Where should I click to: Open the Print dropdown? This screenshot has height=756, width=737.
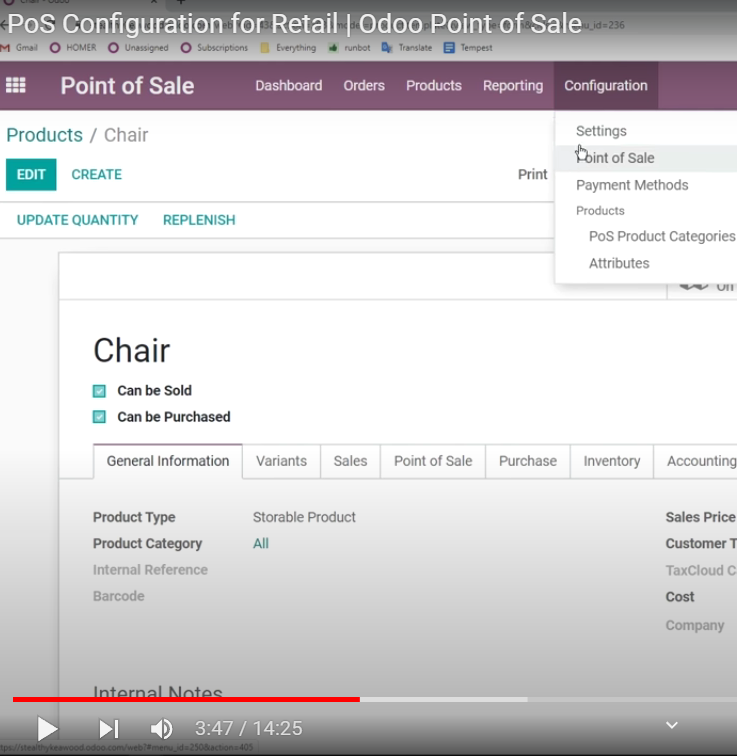click(533, 175)
